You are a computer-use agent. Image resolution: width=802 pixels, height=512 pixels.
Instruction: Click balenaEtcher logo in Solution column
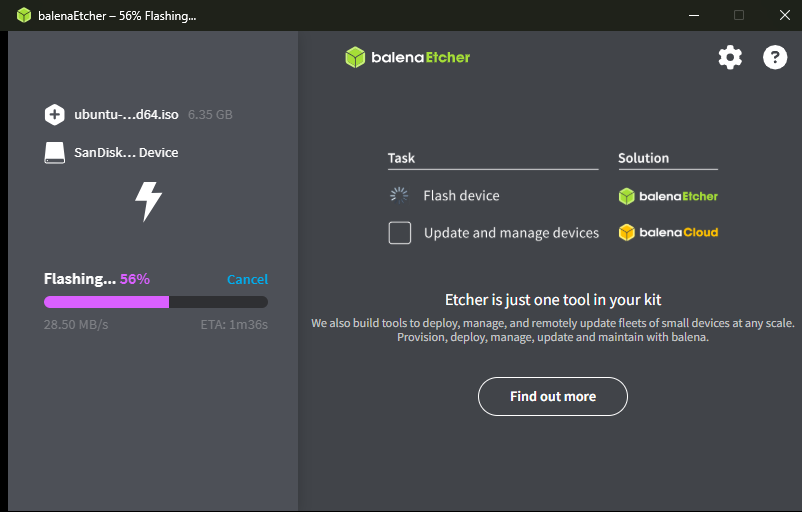pyautogui.click(x=668, y=196)
